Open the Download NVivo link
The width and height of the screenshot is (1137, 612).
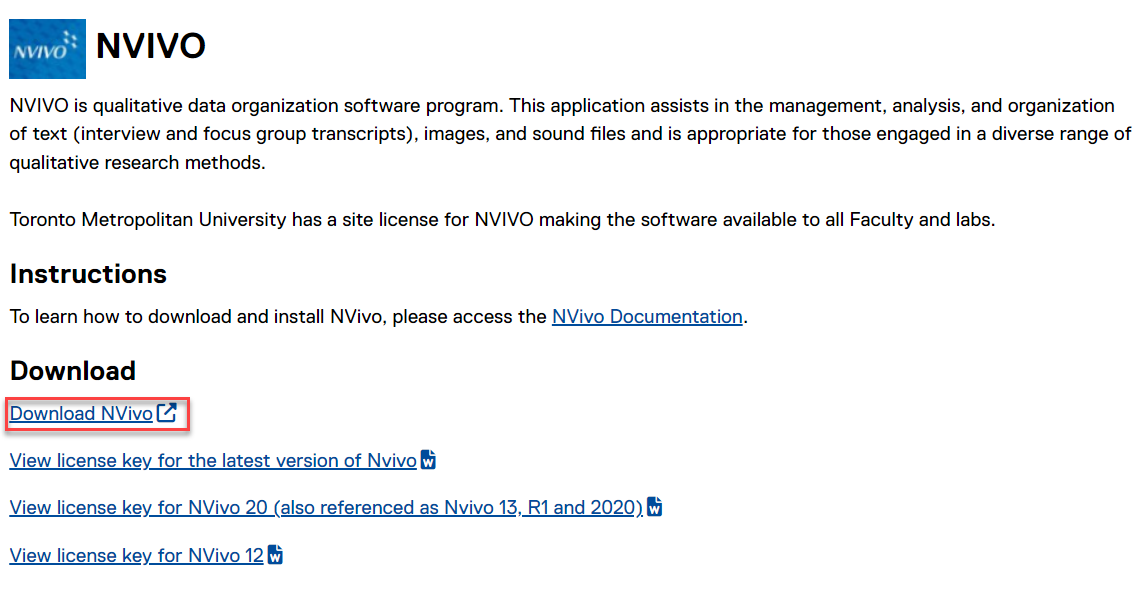pos(81,414)
